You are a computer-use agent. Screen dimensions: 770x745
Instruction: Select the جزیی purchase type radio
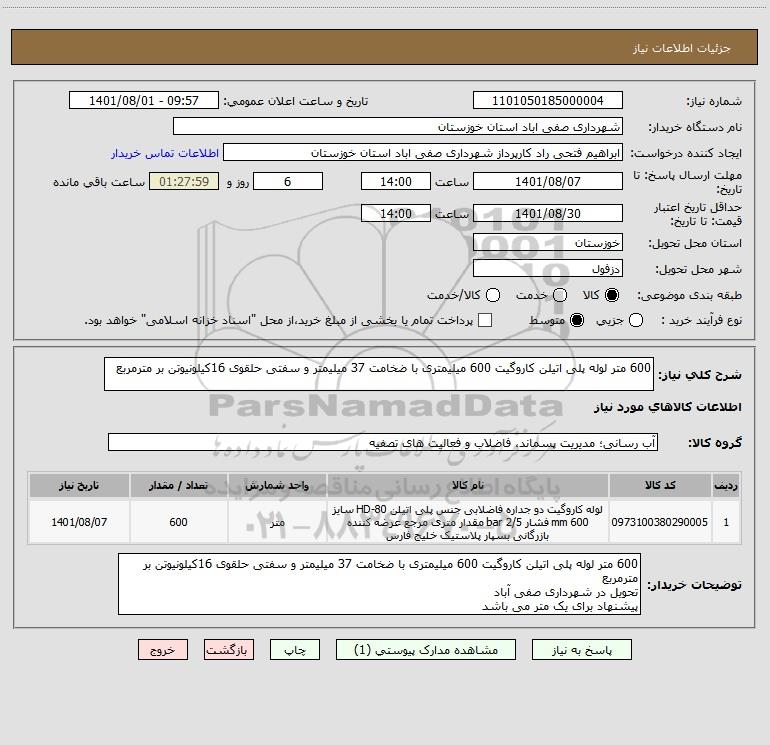tap(636, 320)
